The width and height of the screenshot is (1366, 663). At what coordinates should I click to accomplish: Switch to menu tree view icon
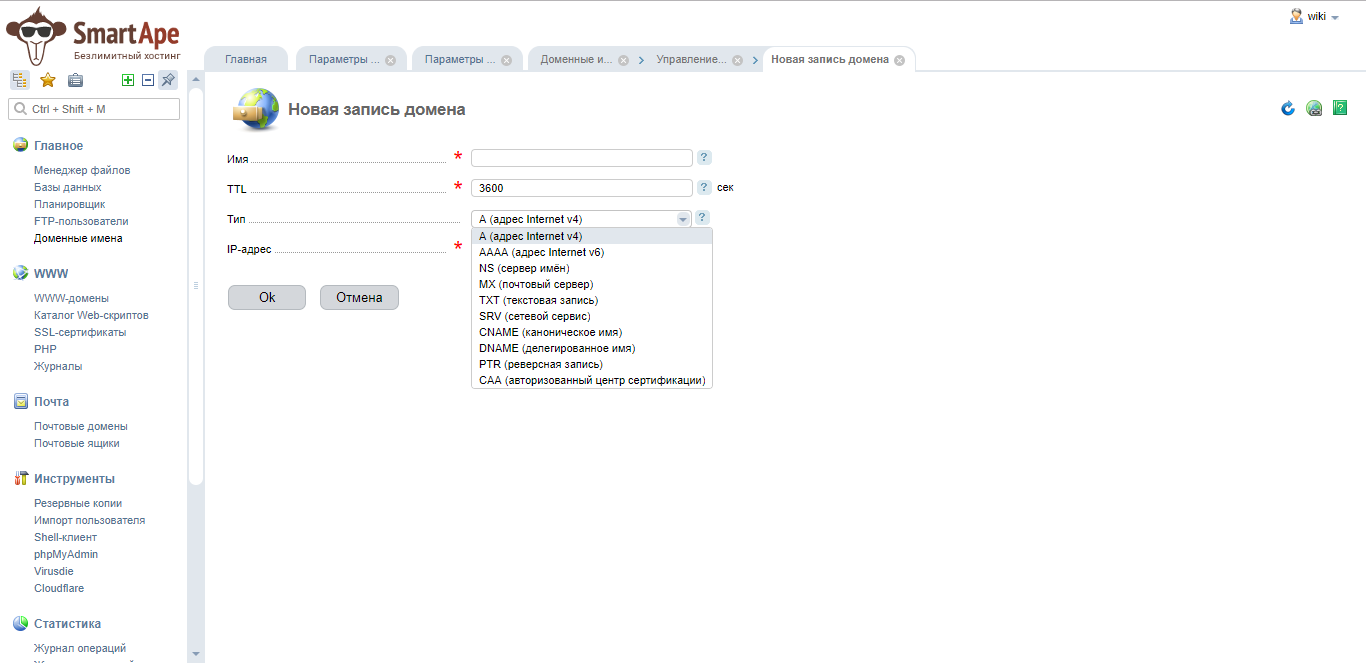20,80
